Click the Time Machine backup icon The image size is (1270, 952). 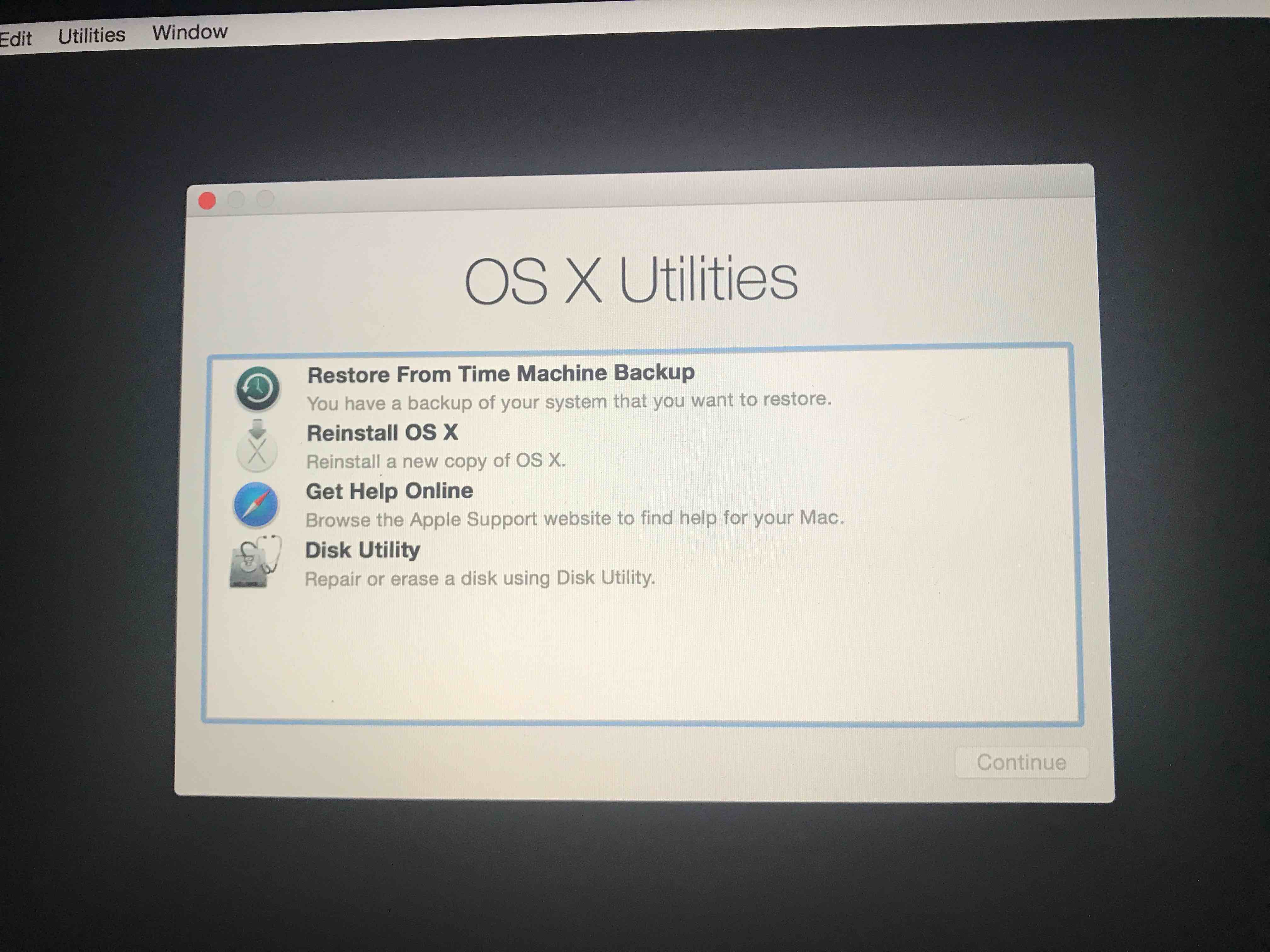[x=258, y=388]
